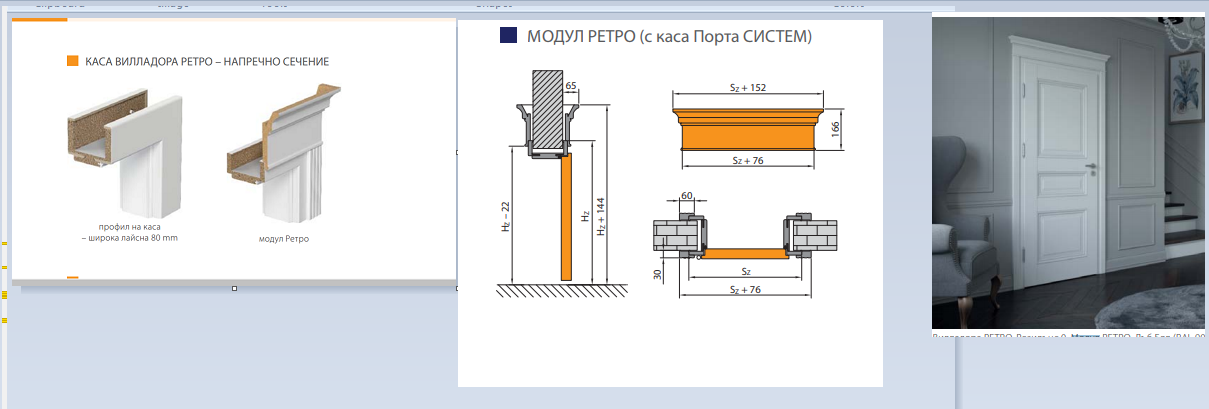Image resolution: width=1209 pixels, height=409 pixels.
Task: Click the orange door leaf in vertical section
Action: 565,220
